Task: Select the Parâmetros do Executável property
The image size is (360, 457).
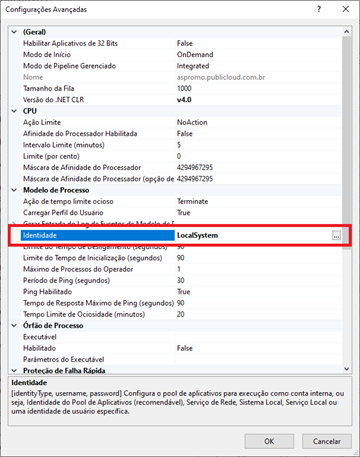Action: tap(64, 359)
